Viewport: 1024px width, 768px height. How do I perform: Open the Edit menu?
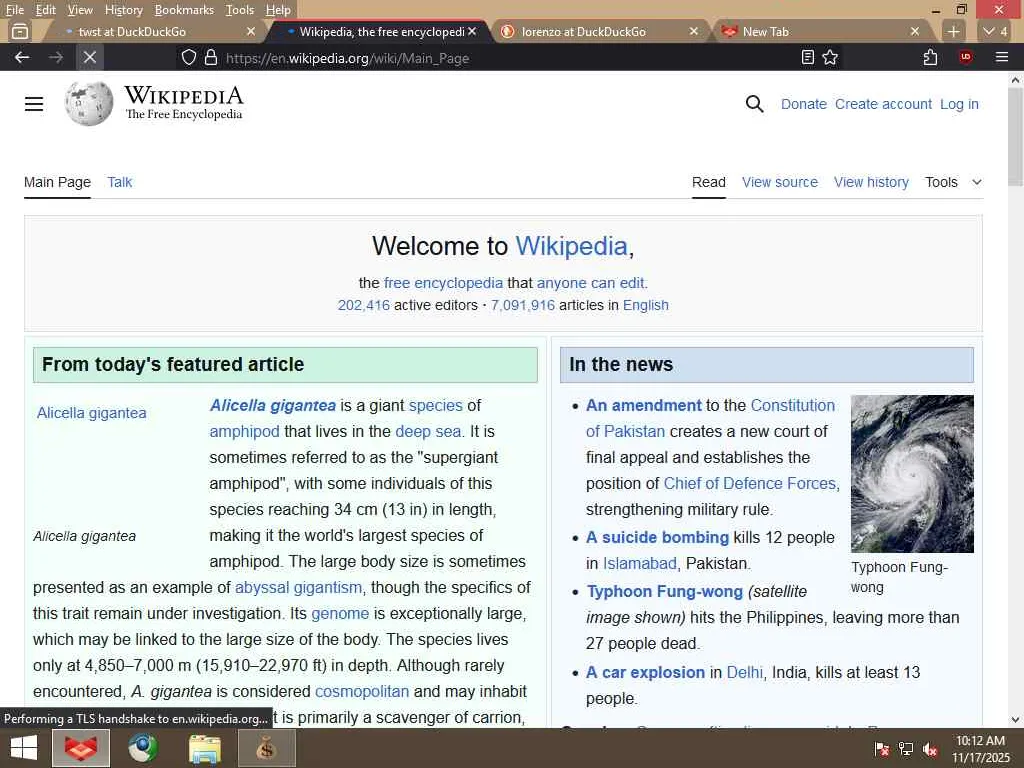click(x=45, y=10)
